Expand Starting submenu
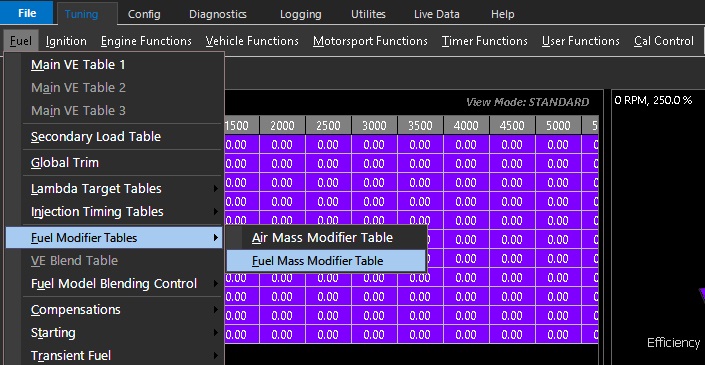 [115, 333]
